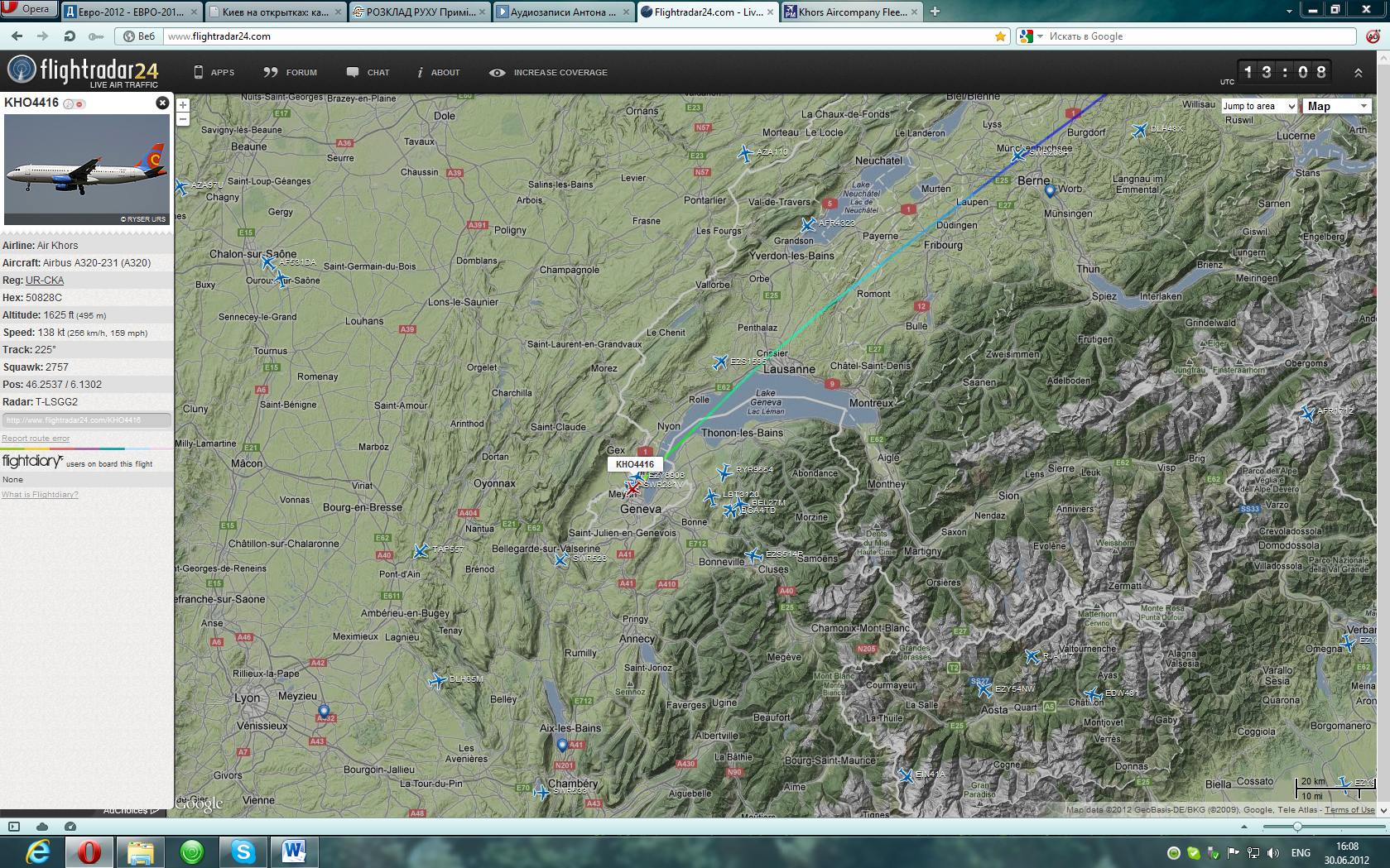Select the AZA110 plane marker

point(745,154)
